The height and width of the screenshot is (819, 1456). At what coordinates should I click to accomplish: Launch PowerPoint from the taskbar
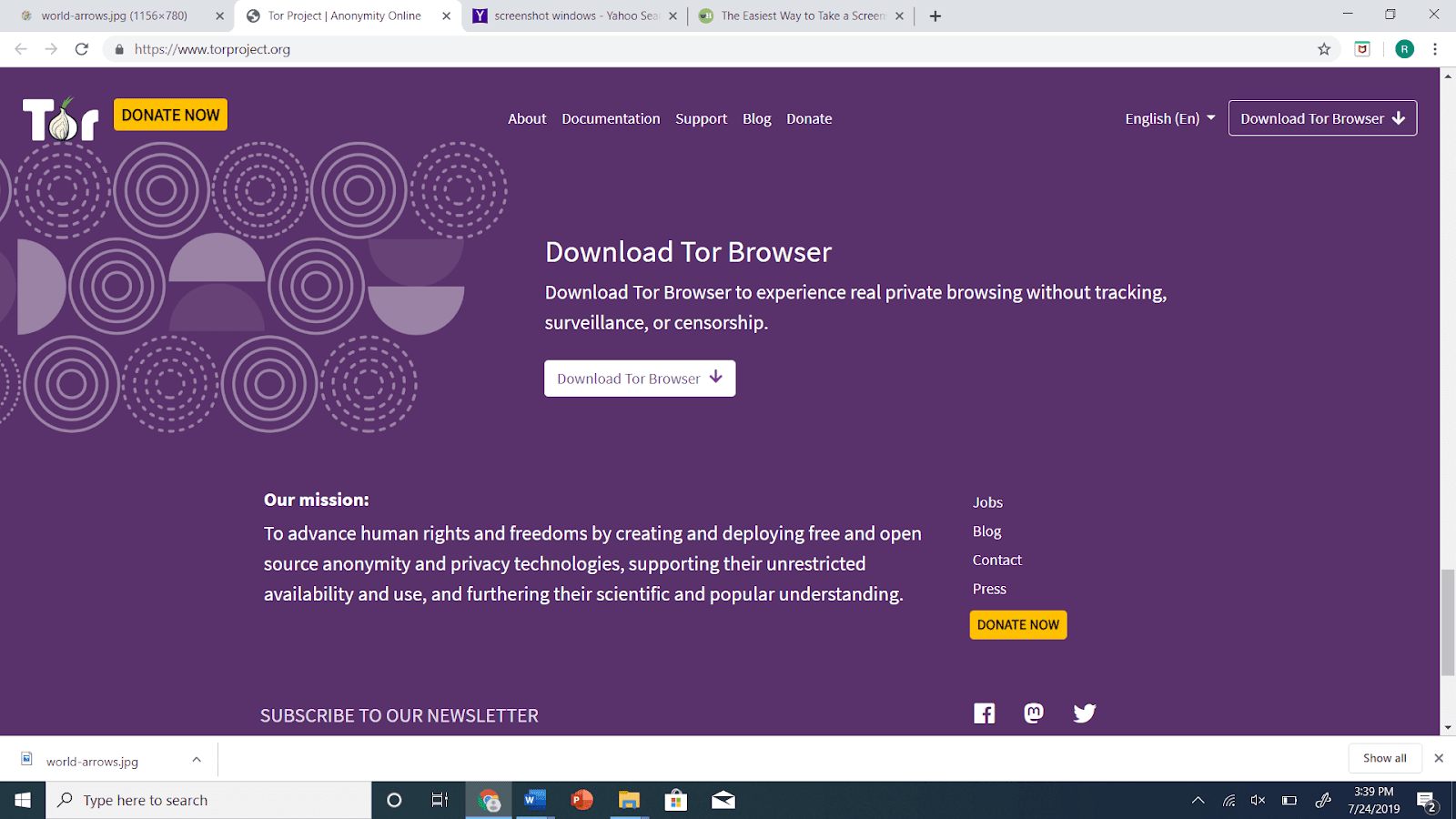(581, 800)
